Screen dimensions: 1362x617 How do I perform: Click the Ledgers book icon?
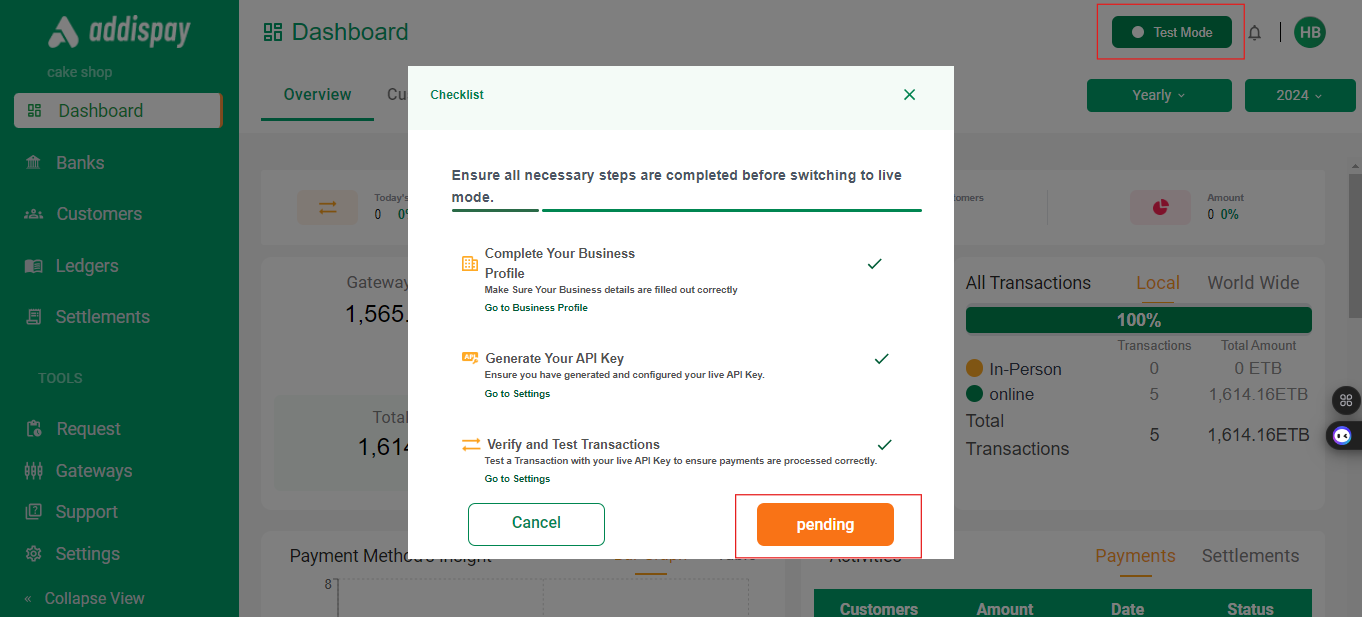(x=34, y=266)
